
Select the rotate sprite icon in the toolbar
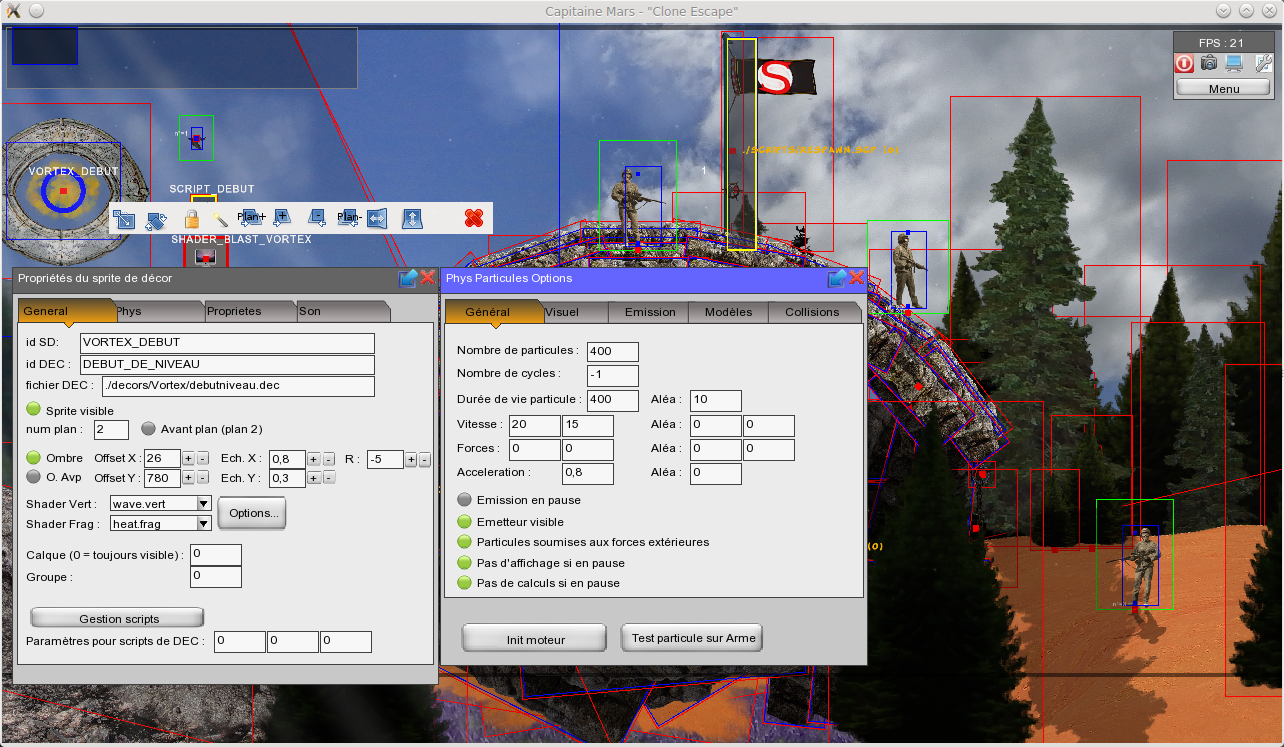156,218
